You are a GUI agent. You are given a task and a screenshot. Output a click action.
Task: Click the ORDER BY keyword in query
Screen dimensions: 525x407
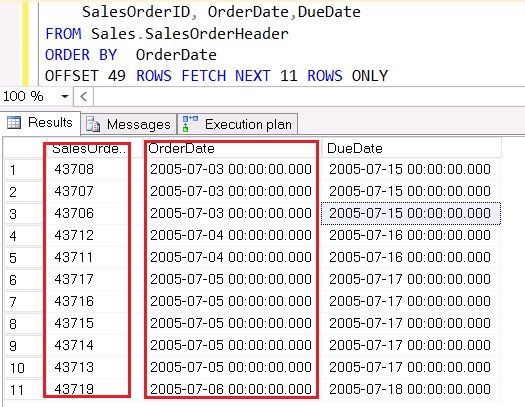[x=81, y=55]
